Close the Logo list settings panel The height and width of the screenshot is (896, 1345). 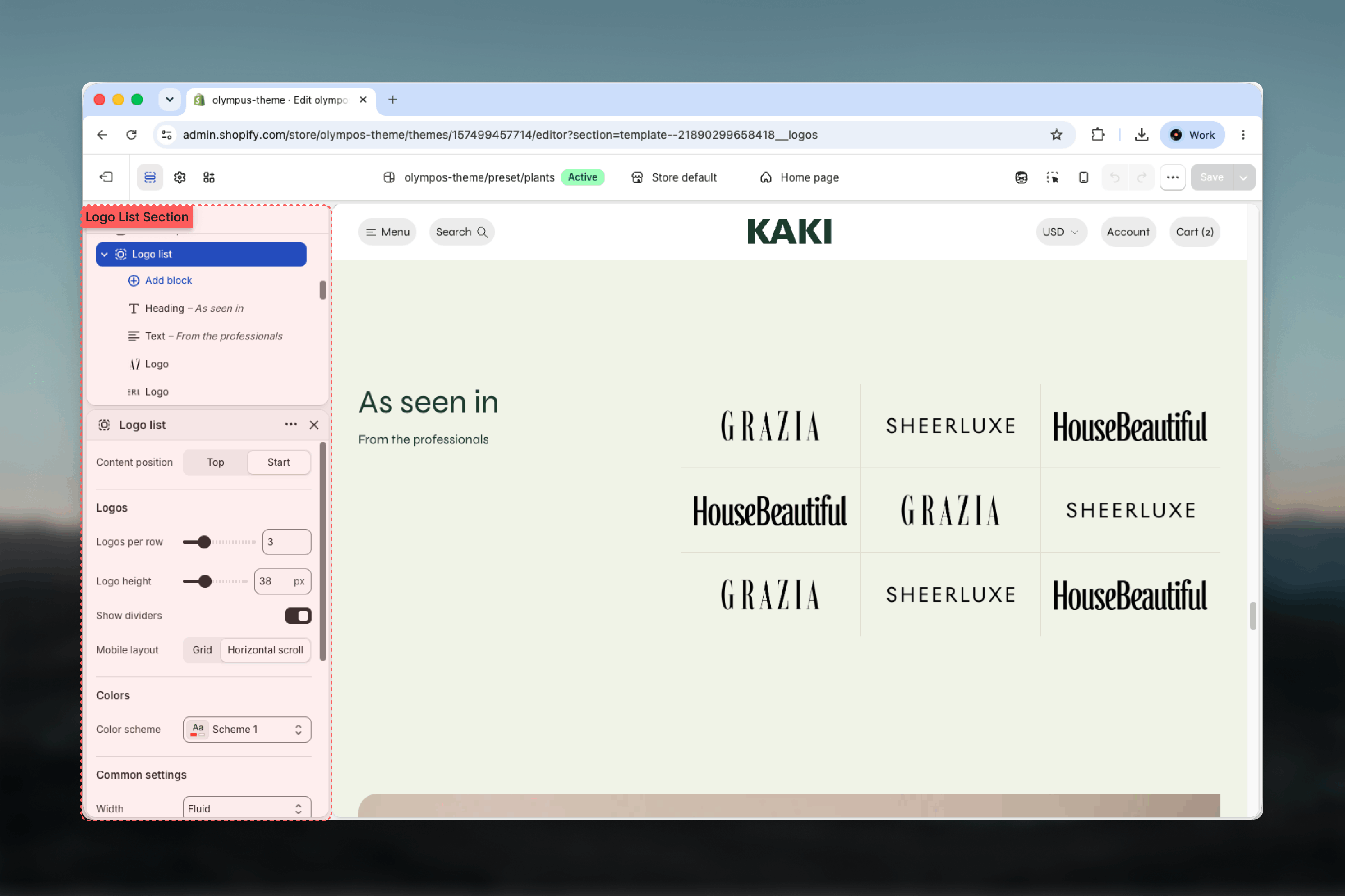pyautogui.click(x=314, y=425)
